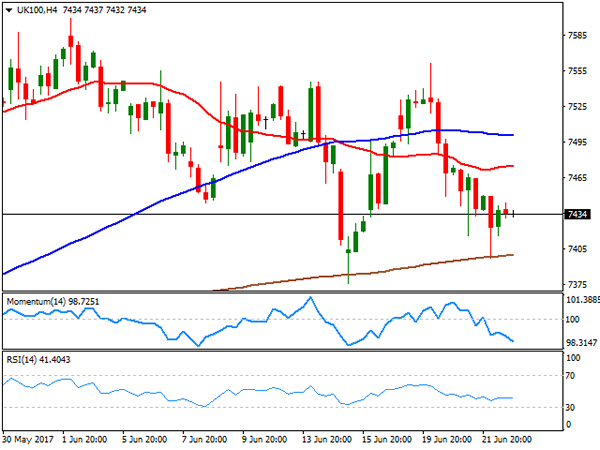
Task: Click the 15 Jun 20:00 time label
Action: point(387,439)
